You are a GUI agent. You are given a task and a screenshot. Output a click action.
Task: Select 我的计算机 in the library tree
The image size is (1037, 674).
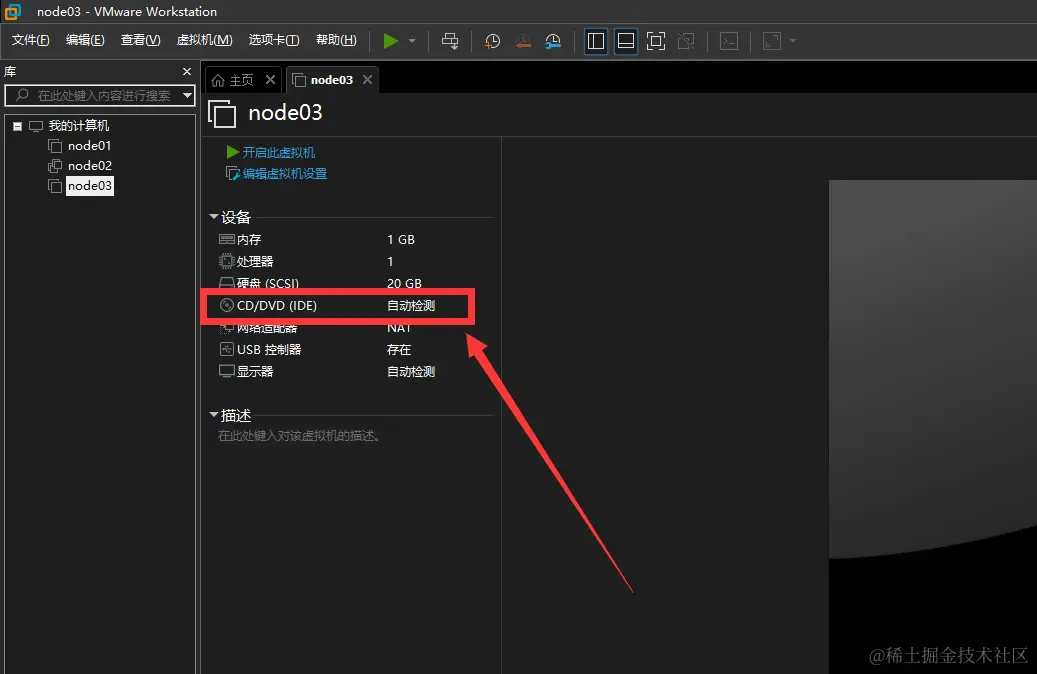pos(79,126)
